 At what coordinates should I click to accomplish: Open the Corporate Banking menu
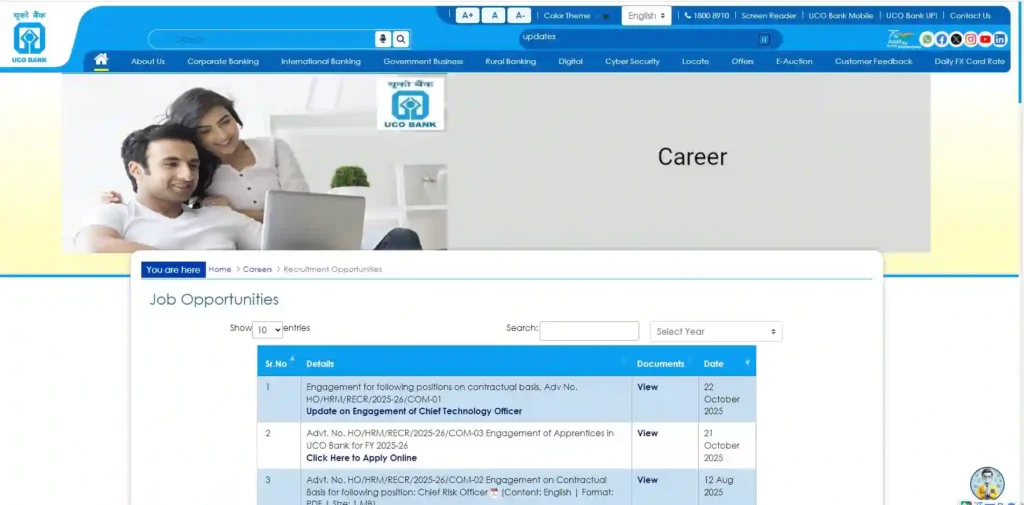(223, 61)
